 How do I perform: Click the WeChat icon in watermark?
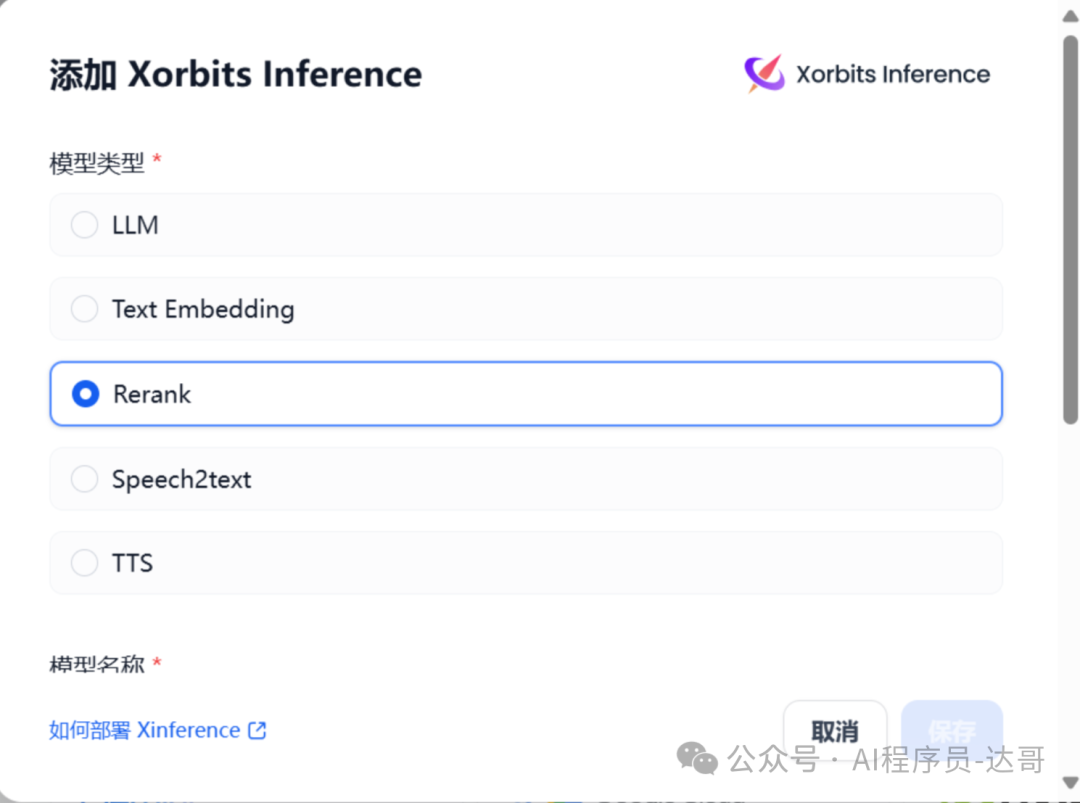(697, 759)
